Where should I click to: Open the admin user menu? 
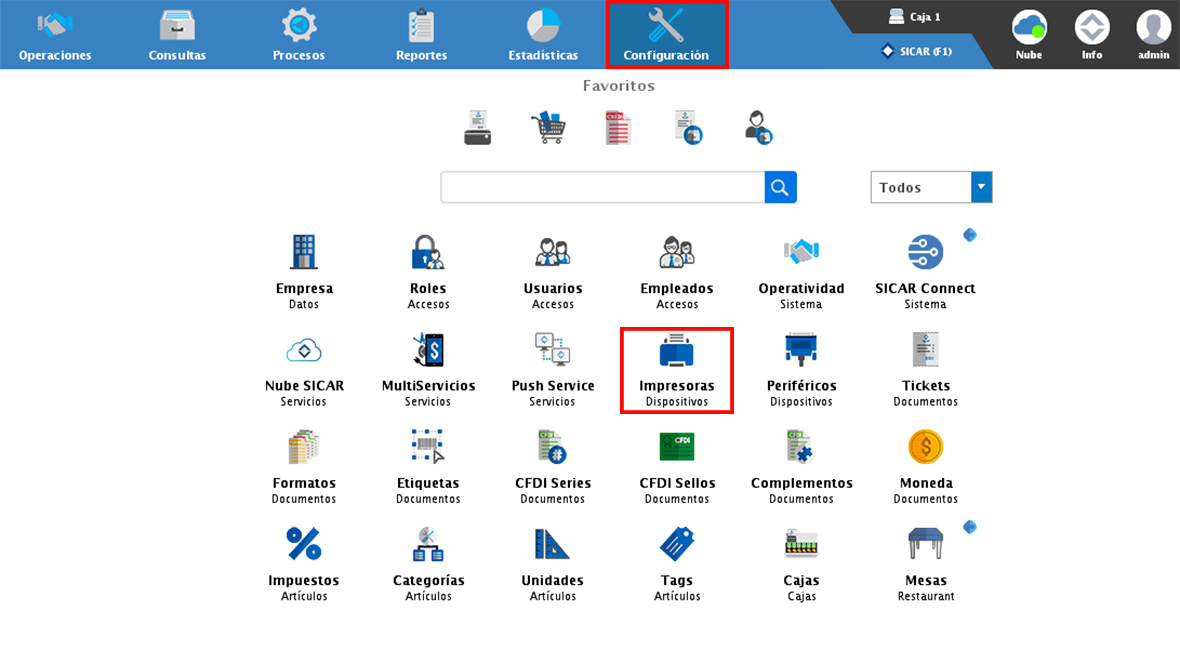[1153, 34]
